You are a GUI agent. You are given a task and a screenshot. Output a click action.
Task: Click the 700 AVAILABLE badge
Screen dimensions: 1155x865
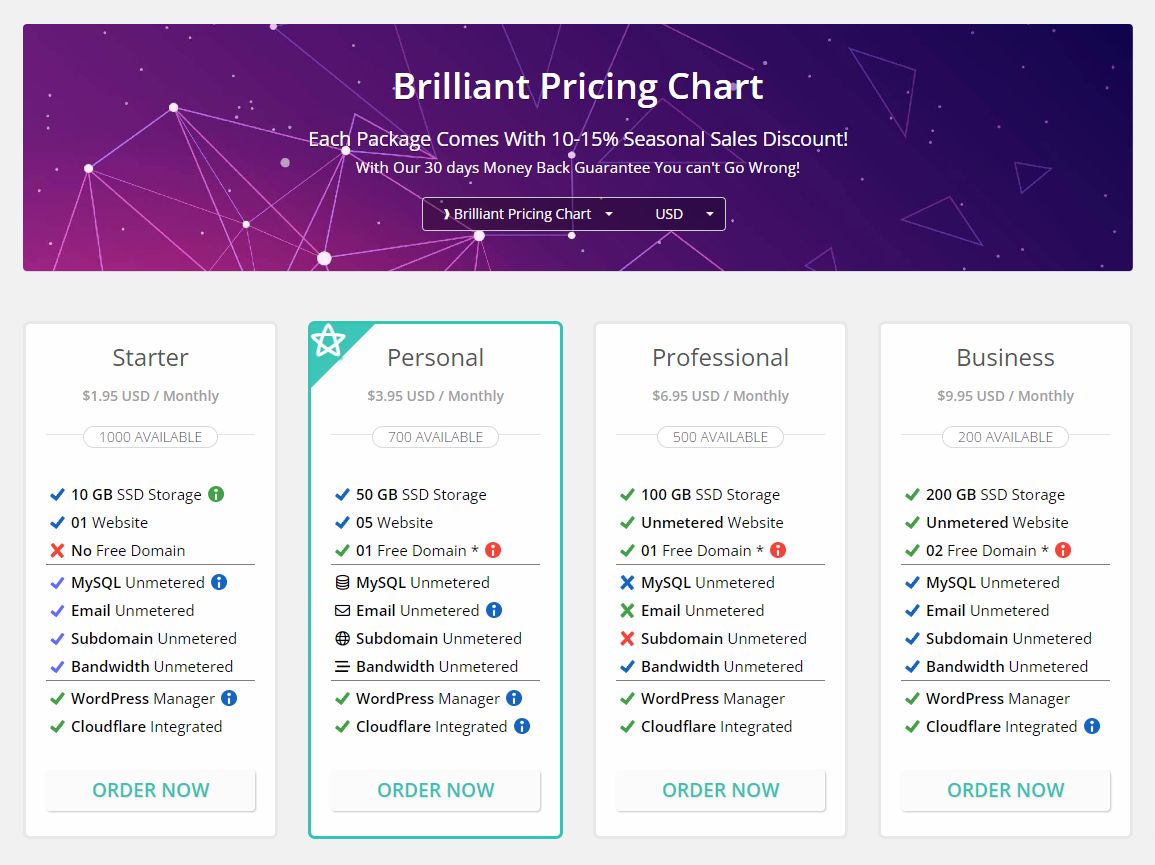click(435, 437)
